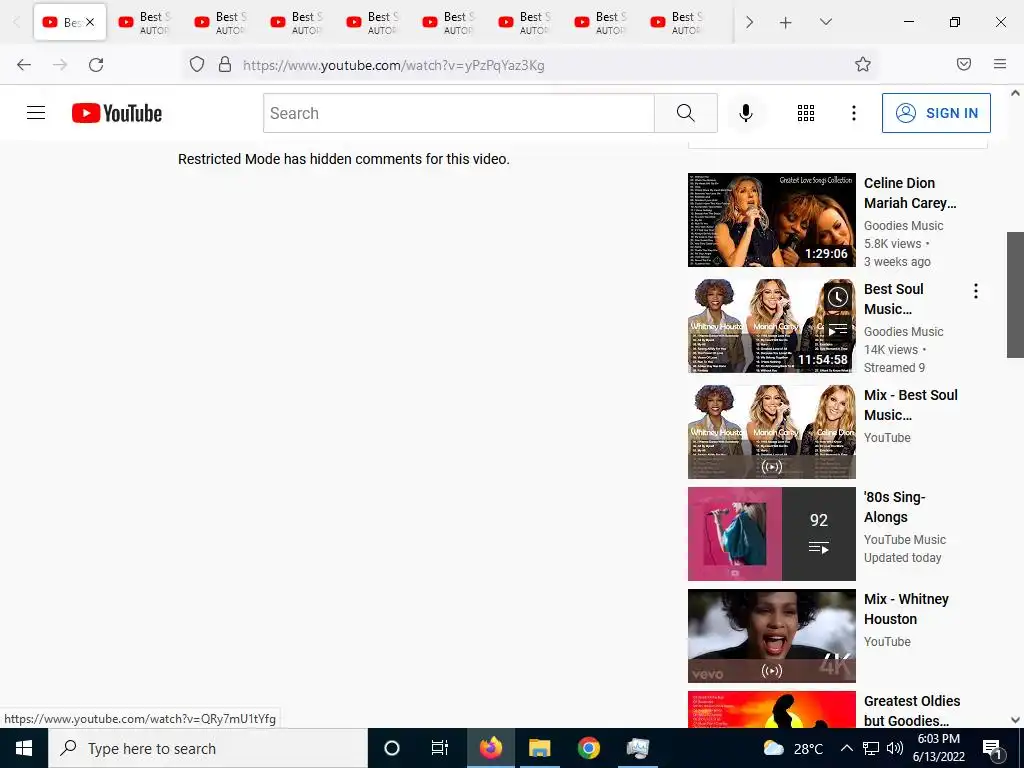
Task: Open the Mix - Whitney Houston thumbnail
Action: coord(771,635)
